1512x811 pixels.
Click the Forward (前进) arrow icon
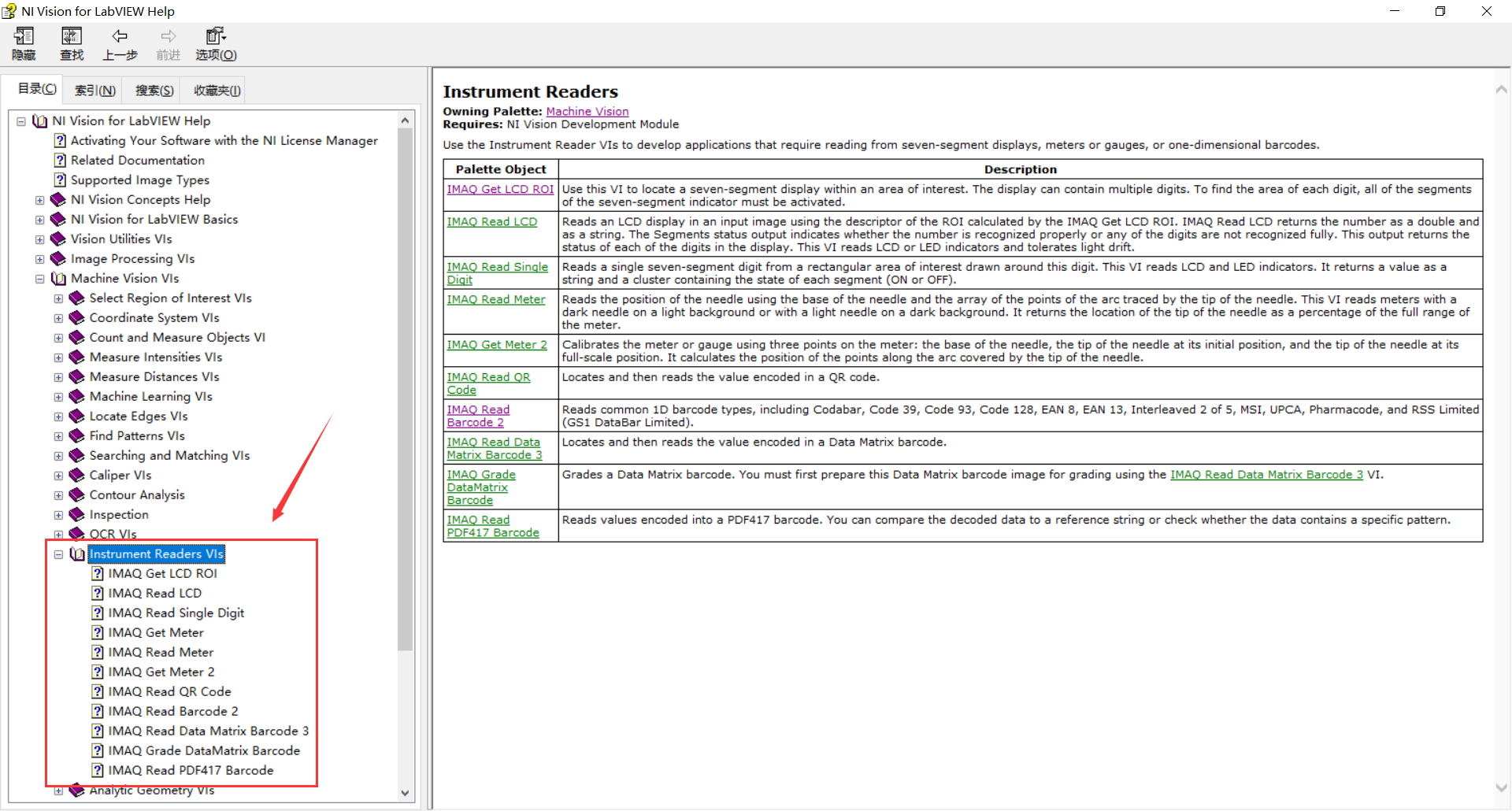[x=169, y=36]
